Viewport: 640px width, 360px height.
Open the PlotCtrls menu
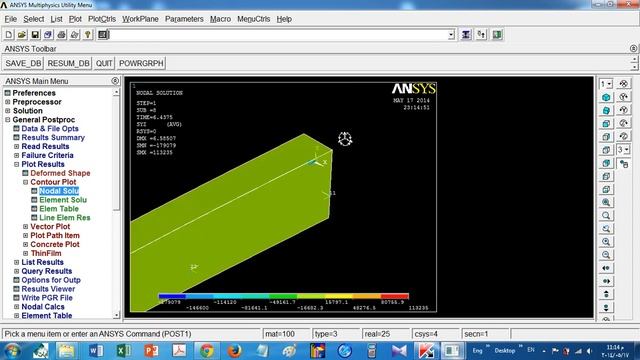102,19
